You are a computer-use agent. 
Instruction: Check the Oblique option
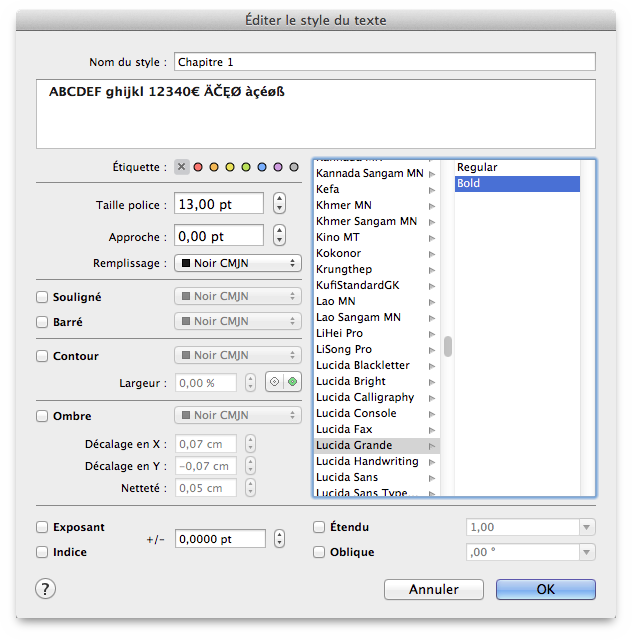(x=319, y=552)
